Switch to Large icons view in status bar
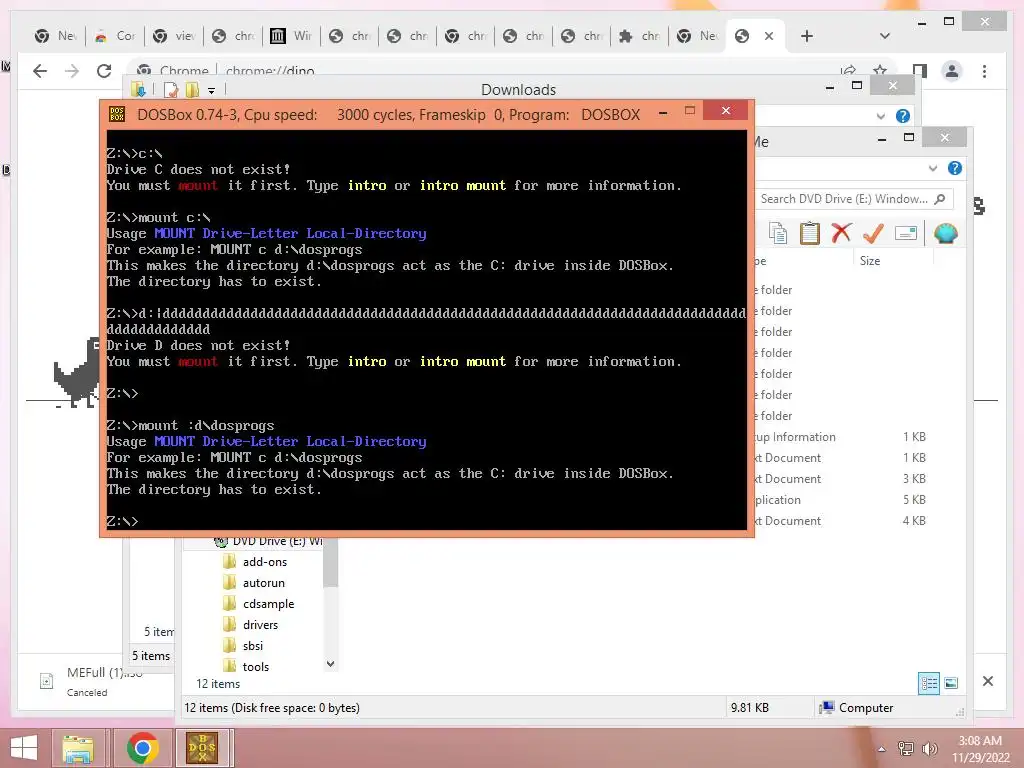 coord(951,684)
